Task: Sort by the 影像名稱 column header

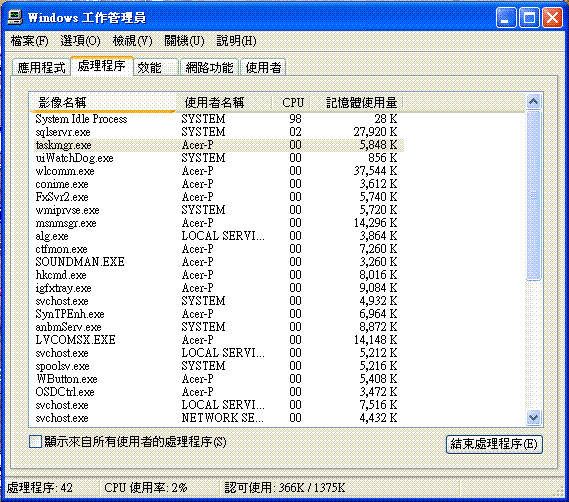Action: pyautogui.click(x=102, y=102)
